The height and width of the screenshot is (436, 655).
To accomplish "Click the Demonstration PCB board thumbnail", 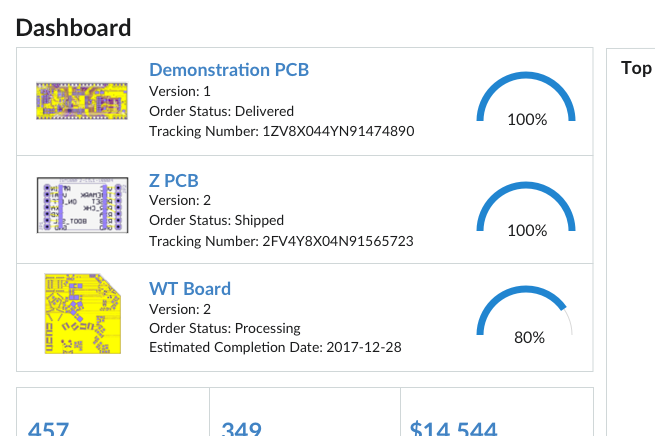I will pyautogui.click(x=82, y=101).
